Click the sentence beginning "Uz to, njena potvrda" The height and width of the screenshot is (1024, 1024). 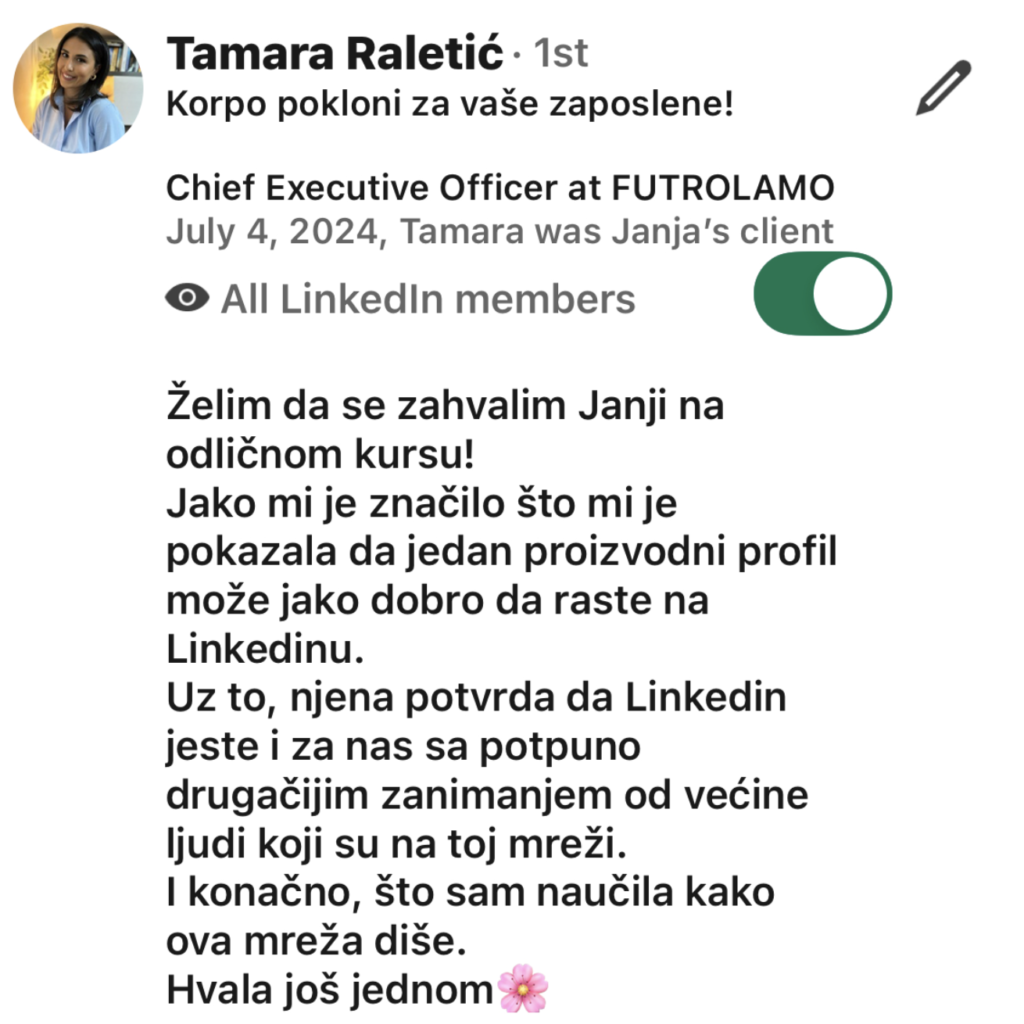(x=477, y=697)
